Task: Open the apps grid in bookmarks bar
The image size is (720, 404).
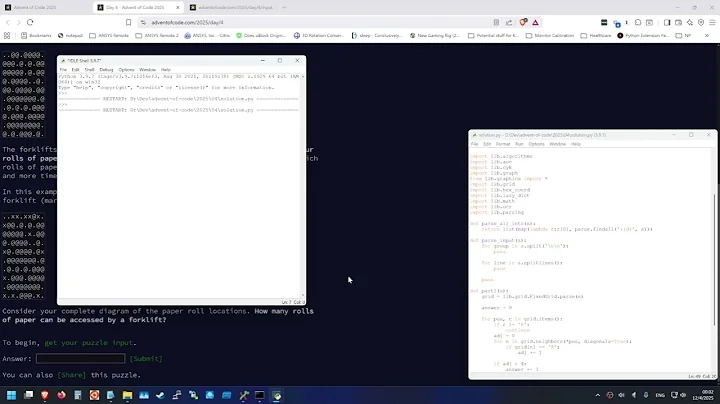Action: 7,35
